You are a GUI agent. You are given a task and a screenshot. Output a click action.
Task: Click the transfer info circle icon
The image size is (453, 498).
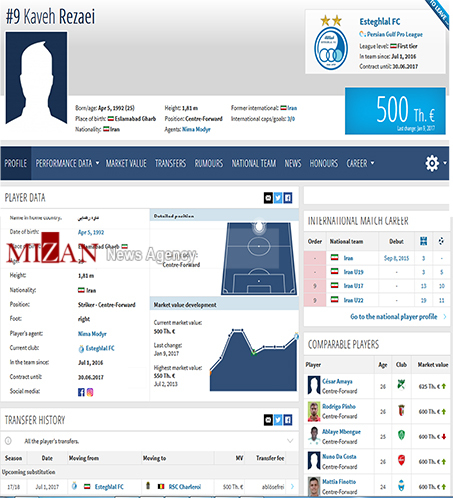tap(8, 441)
